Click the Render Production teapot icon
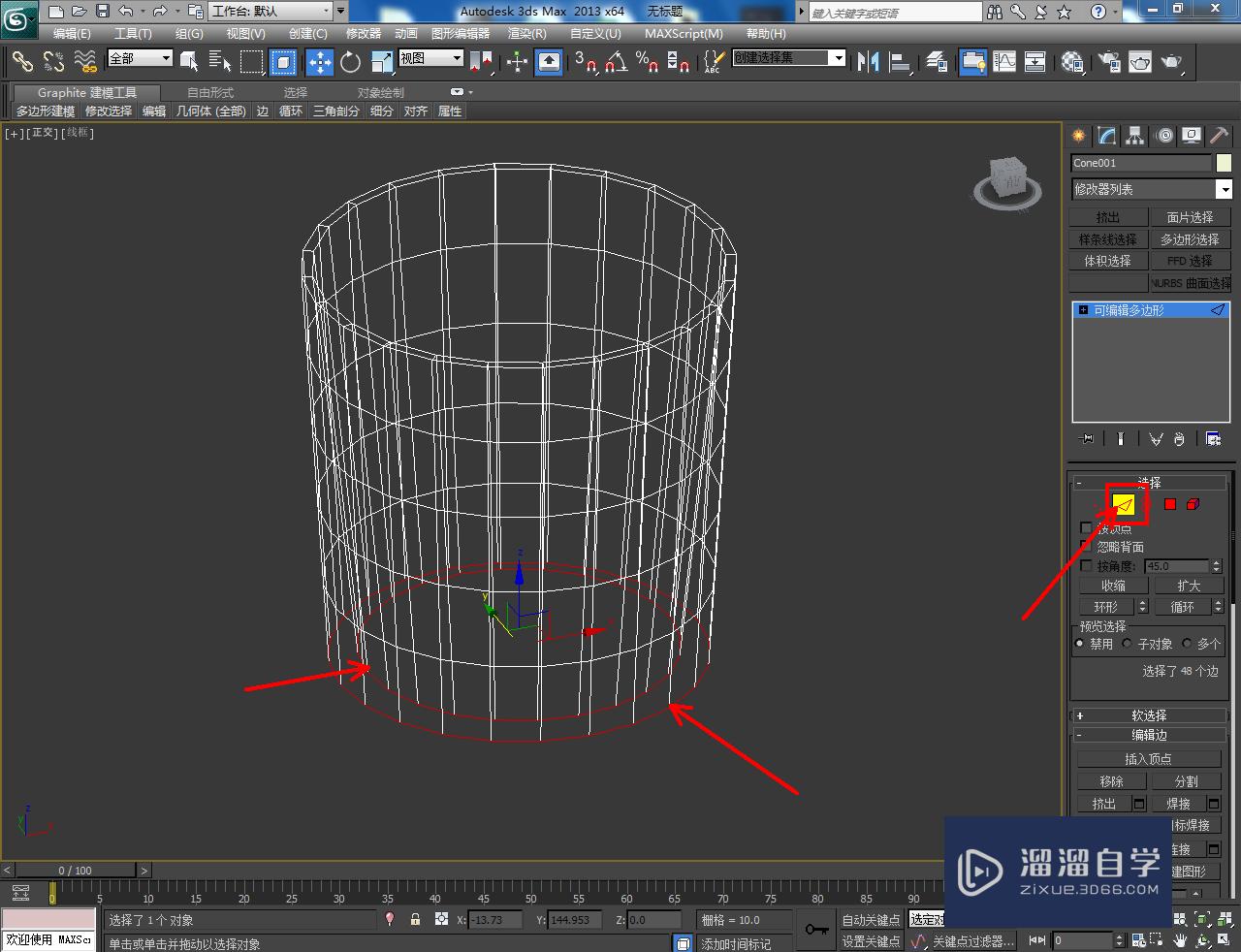The height and width of the screenshot is (952, 1241). coord(1172,62)
